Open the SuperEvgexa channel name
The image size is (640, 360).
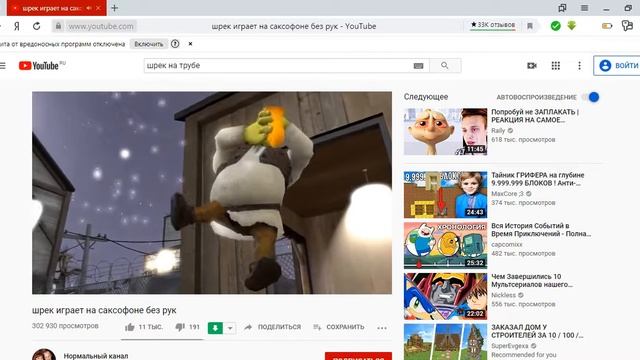[x=510, y=346]
